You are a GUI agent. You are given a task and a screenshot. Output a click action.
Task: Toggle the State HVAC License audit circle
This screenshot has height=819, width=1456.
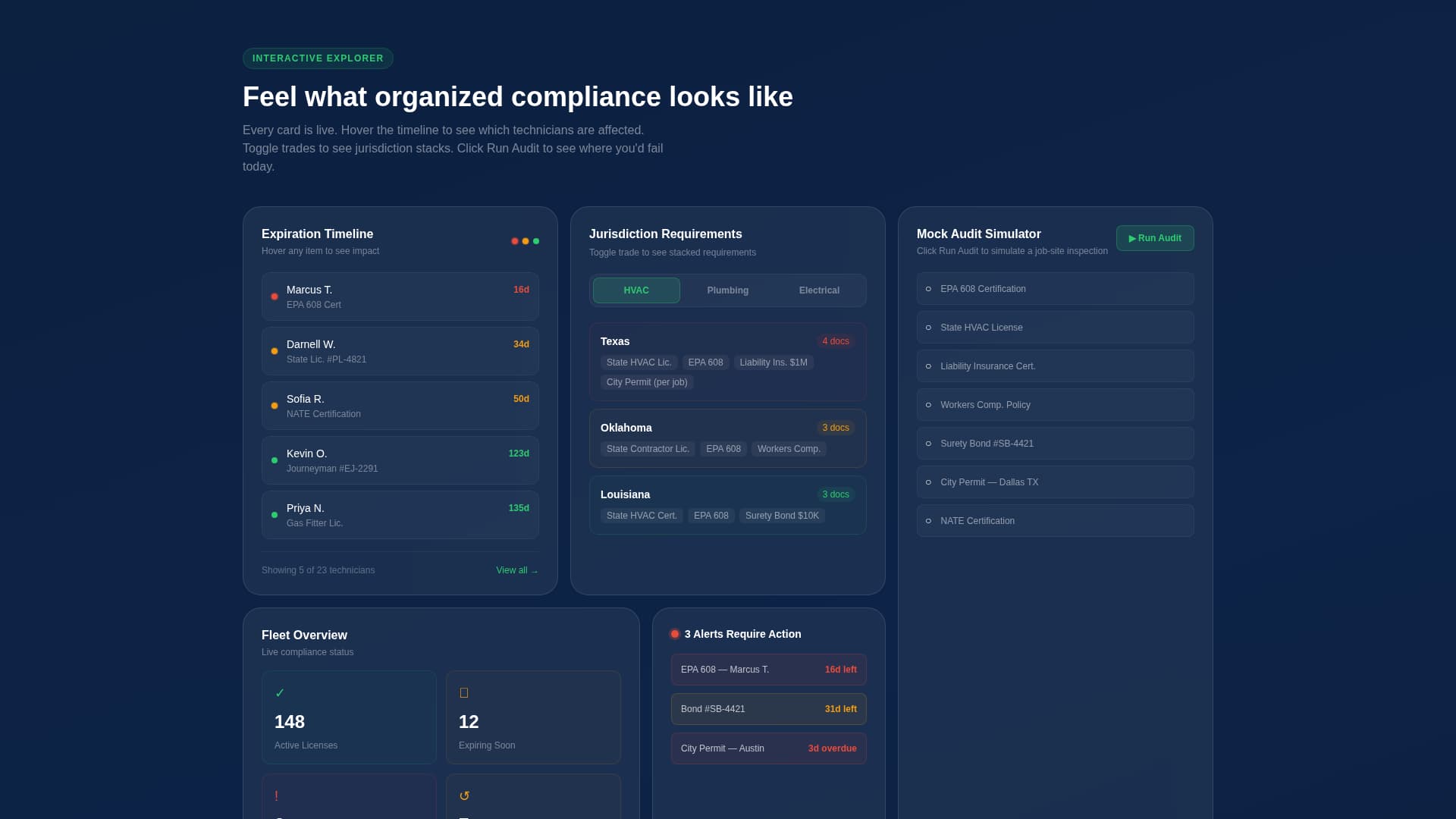click(x=928, y=328)
